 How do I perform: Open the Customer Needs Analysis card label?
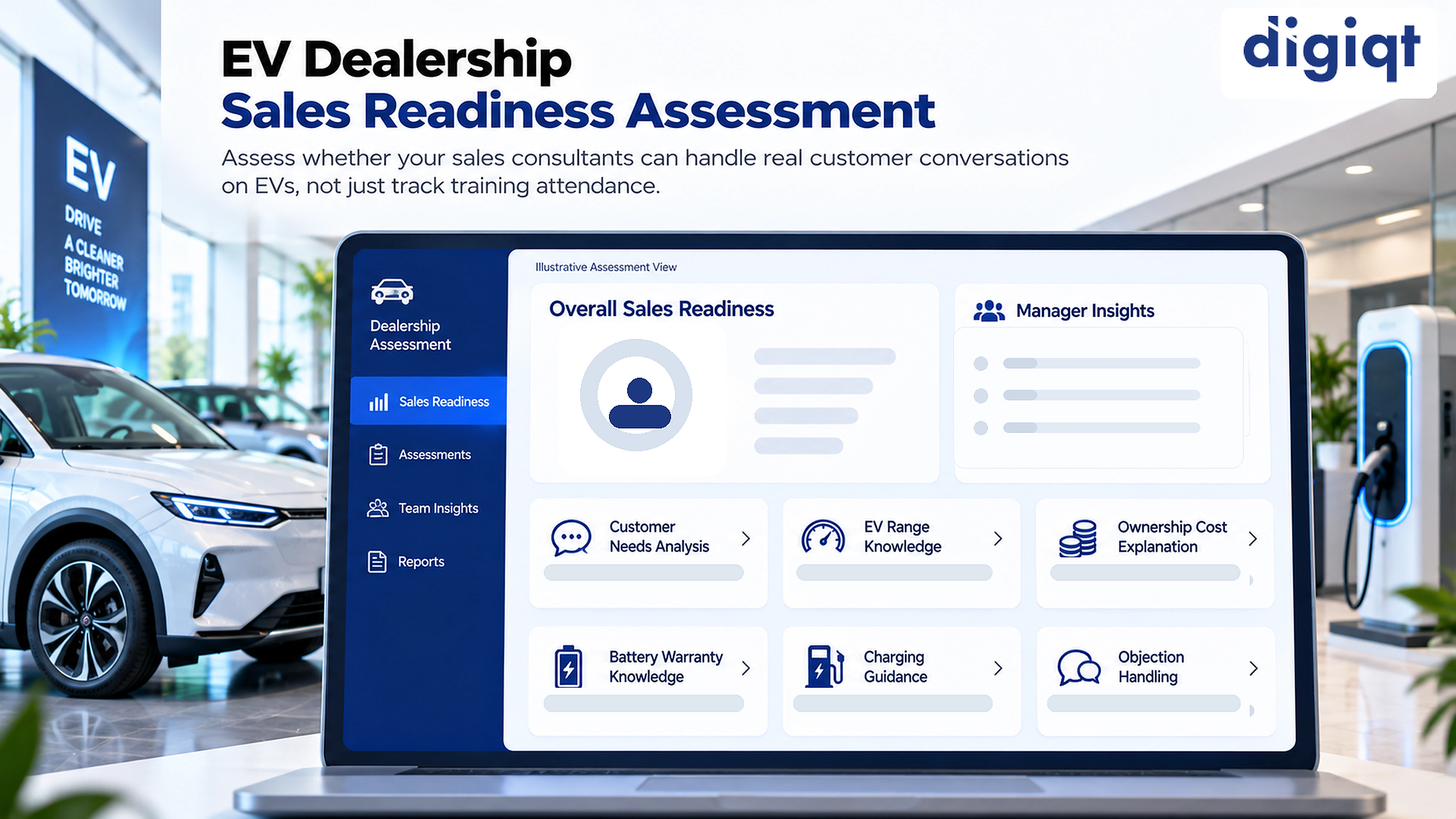point(659,537)
